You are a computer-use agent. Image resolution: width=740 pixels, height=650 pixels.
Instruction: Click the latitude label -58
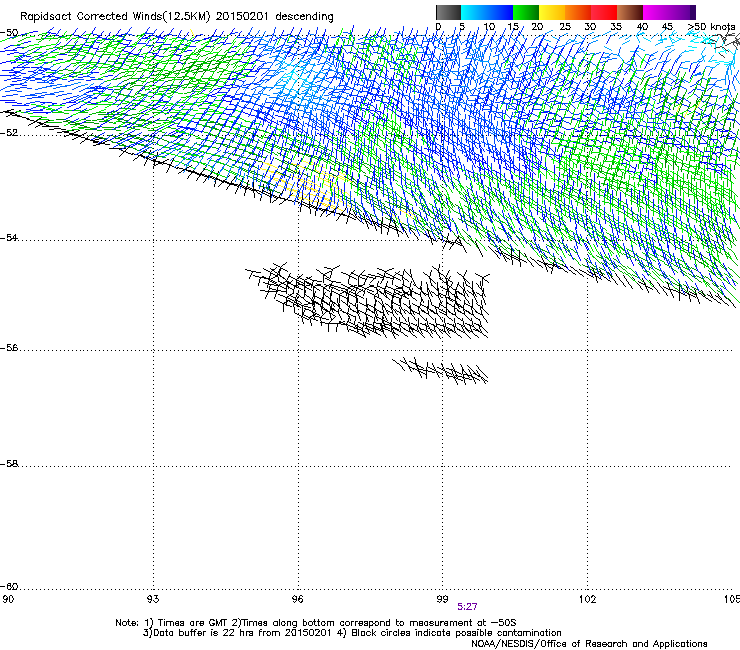tap(9, 464)
